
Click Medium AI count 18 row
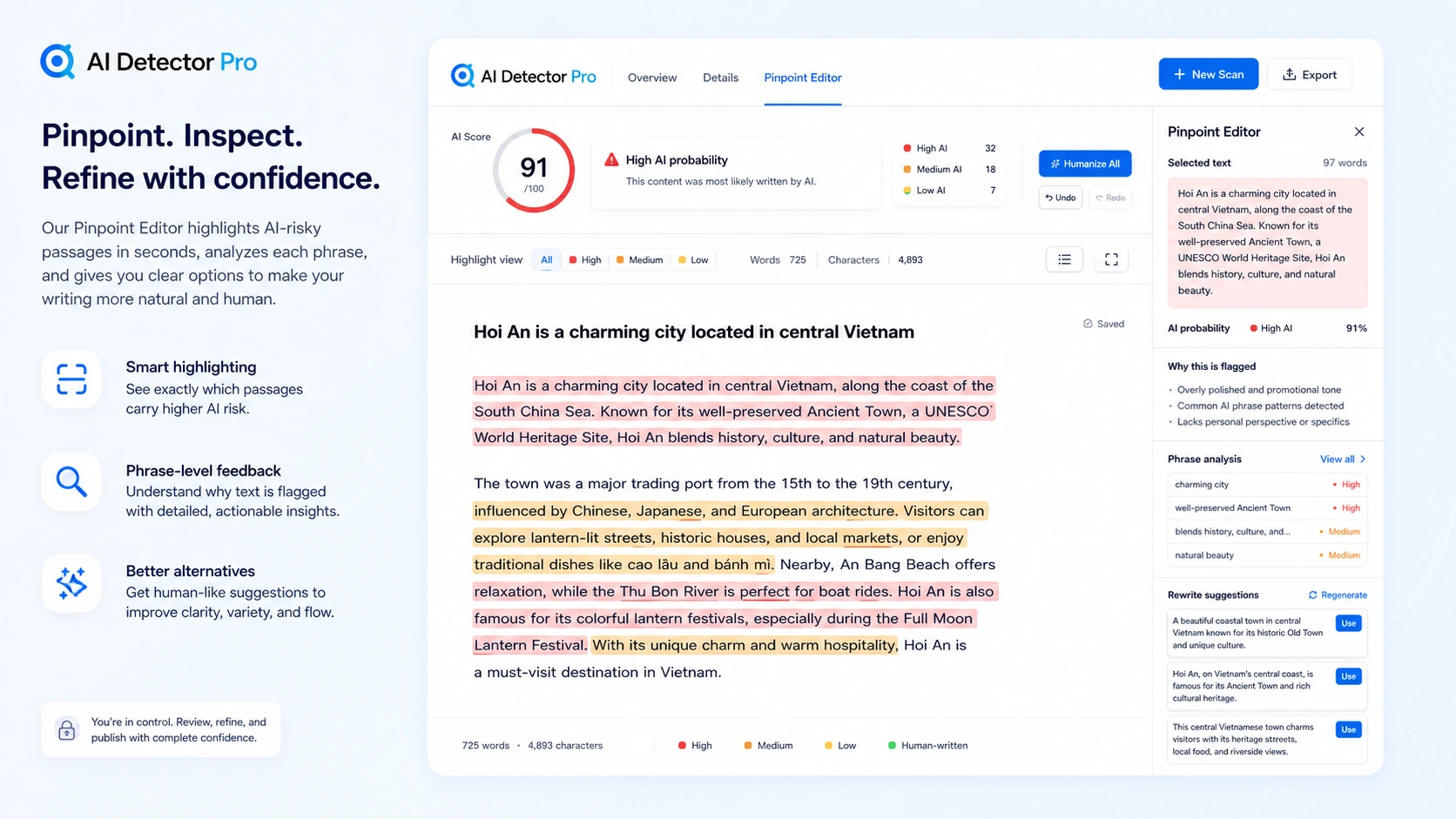coord(949,169)
